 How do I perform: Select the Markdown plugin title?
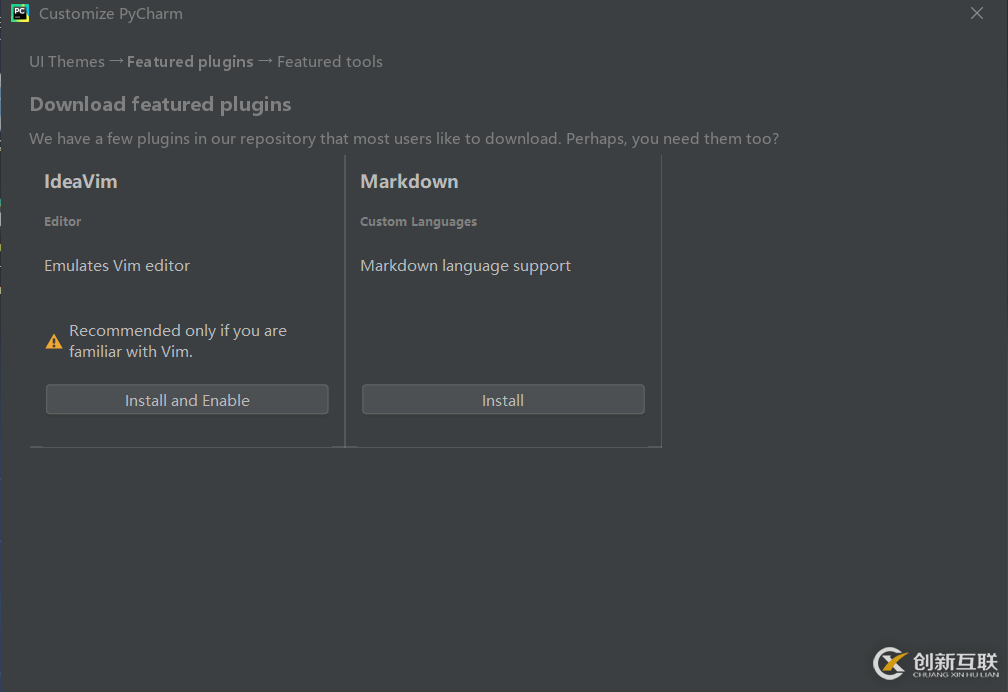pos(409,181)
